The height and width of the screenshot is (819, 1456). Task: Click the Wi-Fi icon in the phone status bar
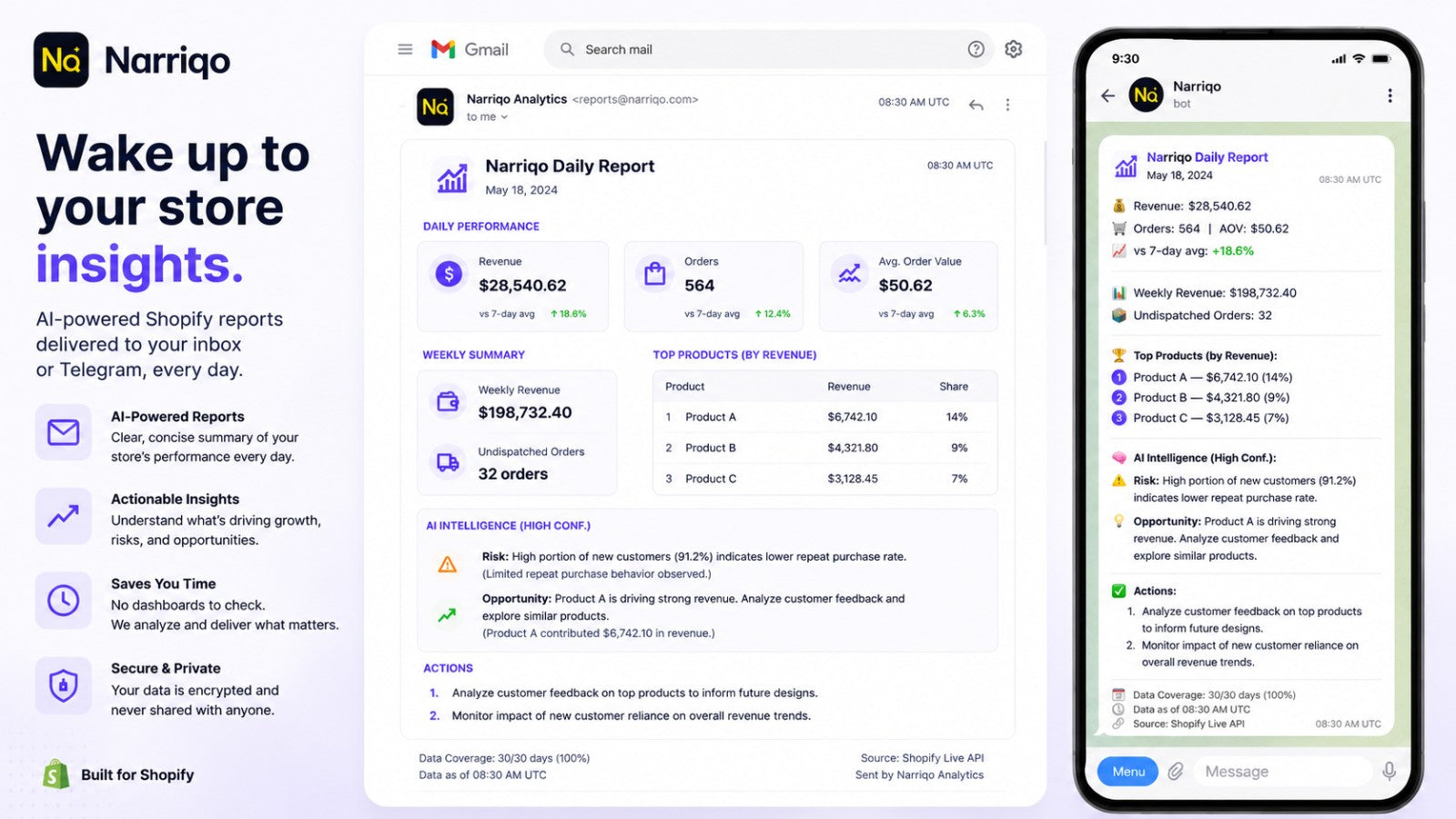1358,58
